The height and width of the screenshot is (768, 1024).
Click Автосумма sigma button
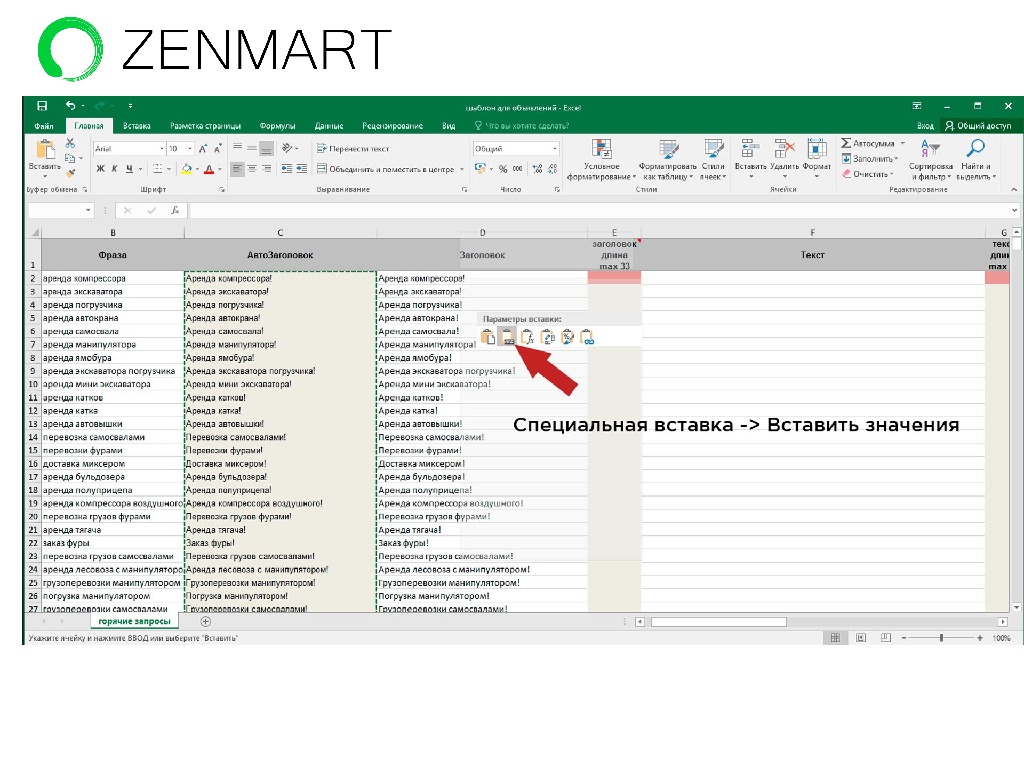(868, 143)
